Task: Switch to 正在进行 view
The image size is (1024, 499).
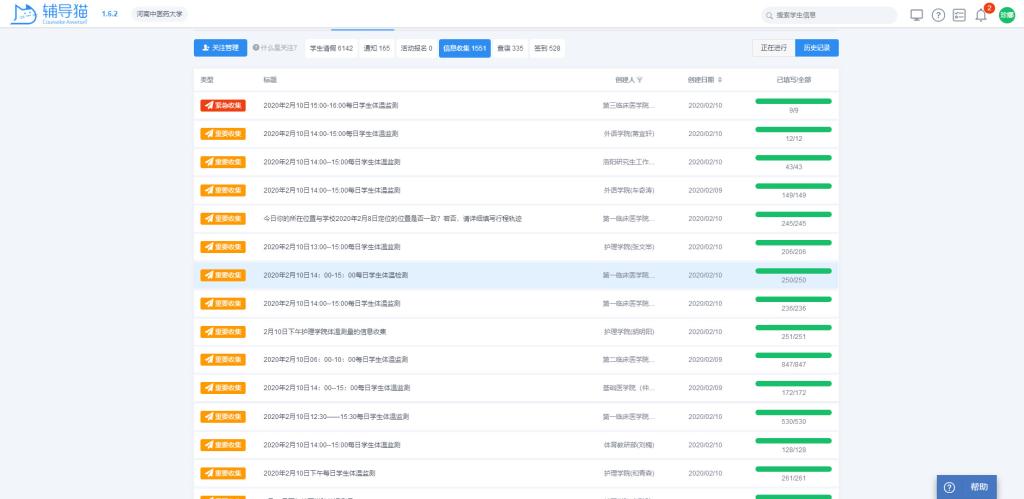Action: click(x=773, y=48)
